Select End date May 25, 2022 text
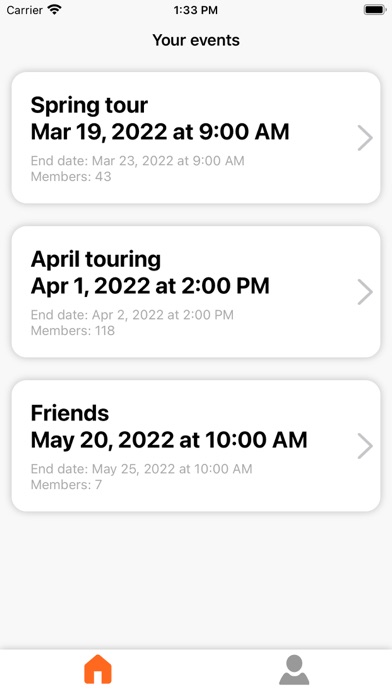The height and width of the screenshot is (696, 392). [142, 469]
